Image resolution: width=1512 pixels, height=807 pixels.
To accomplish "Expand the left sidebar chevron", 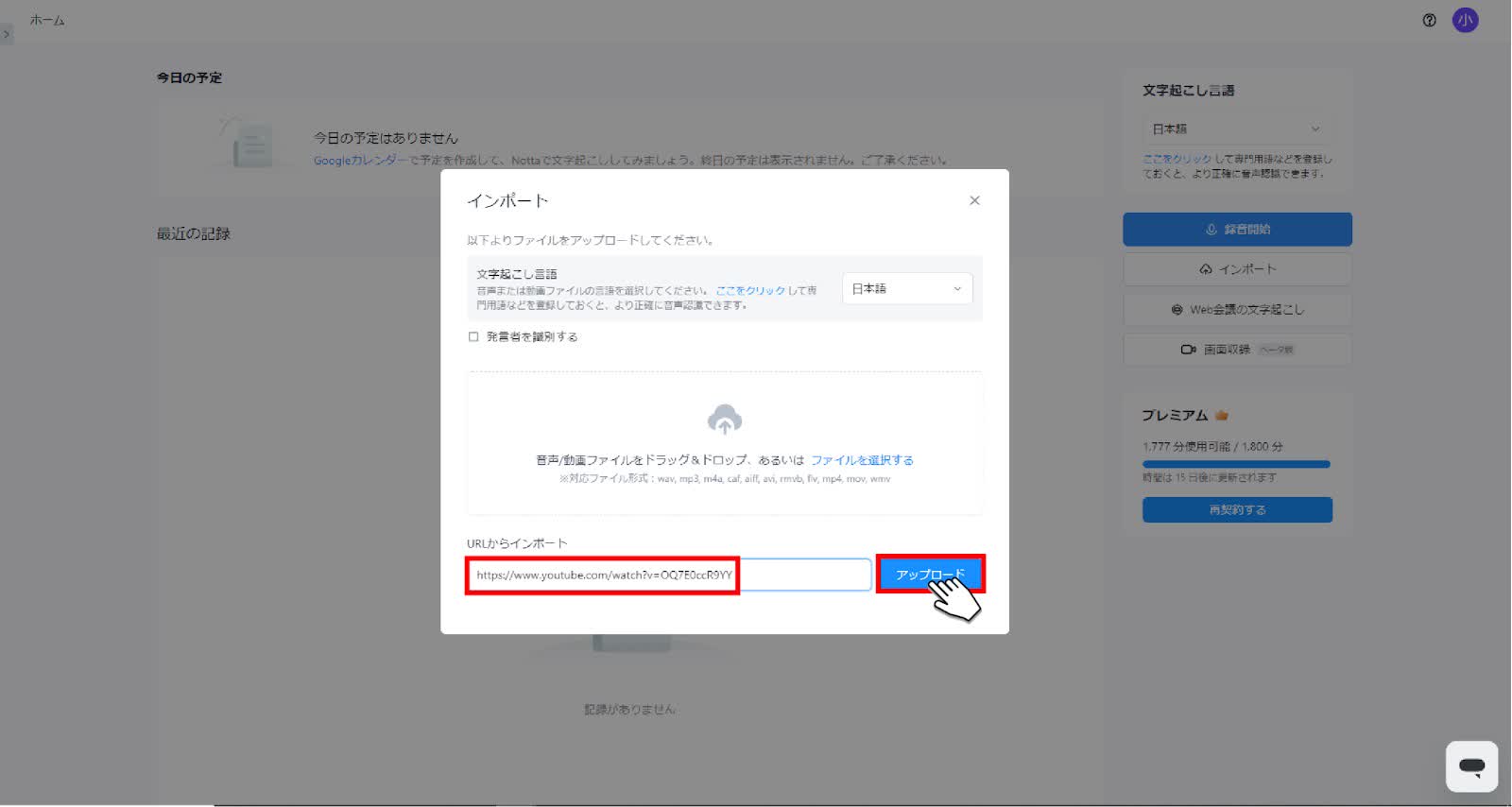I will 7,34.
